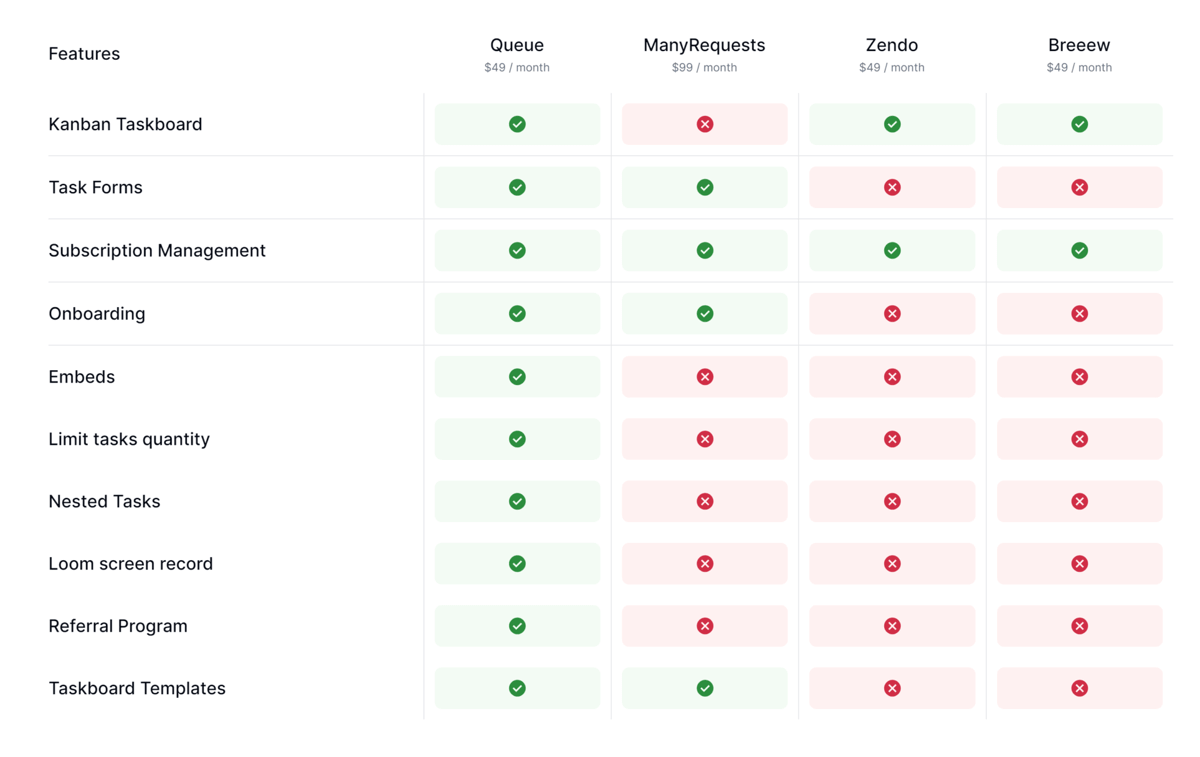Click Queue's green check for Kanban Taskboard
Viewport: 1200px width, 757px height.
517,124
